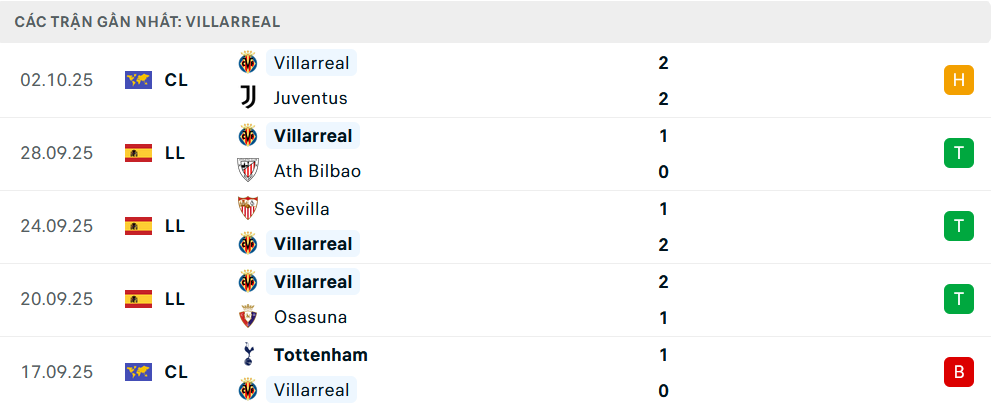Click the Villarreal crest in the Juventus match

(247, 63)
